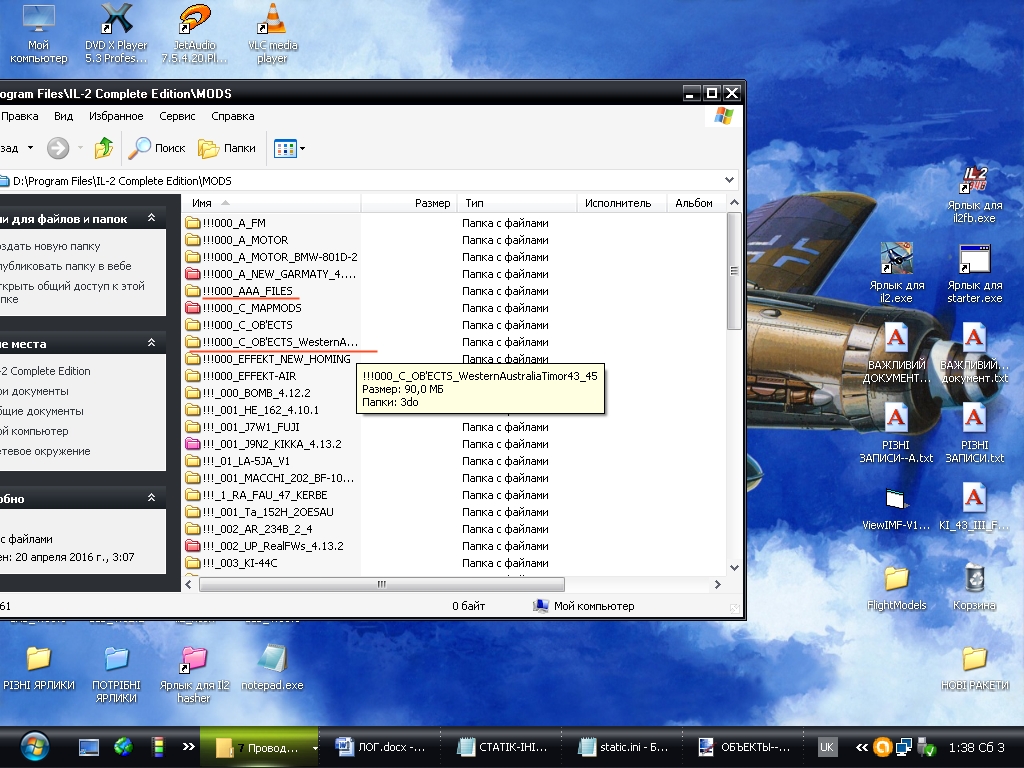Open the Избранное menu

116,116
